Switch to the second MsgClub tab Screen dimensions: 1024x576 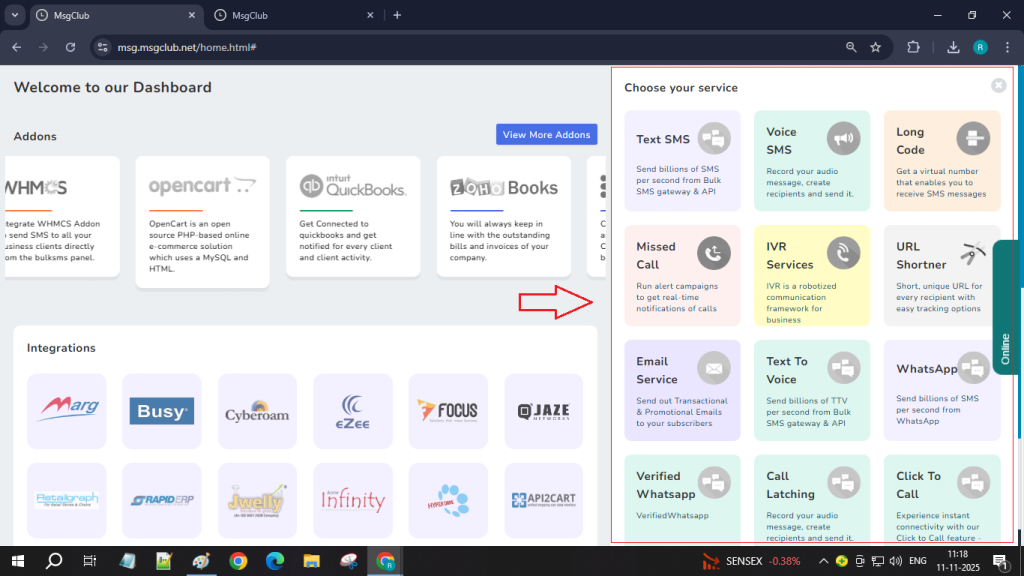click(290, 15)
